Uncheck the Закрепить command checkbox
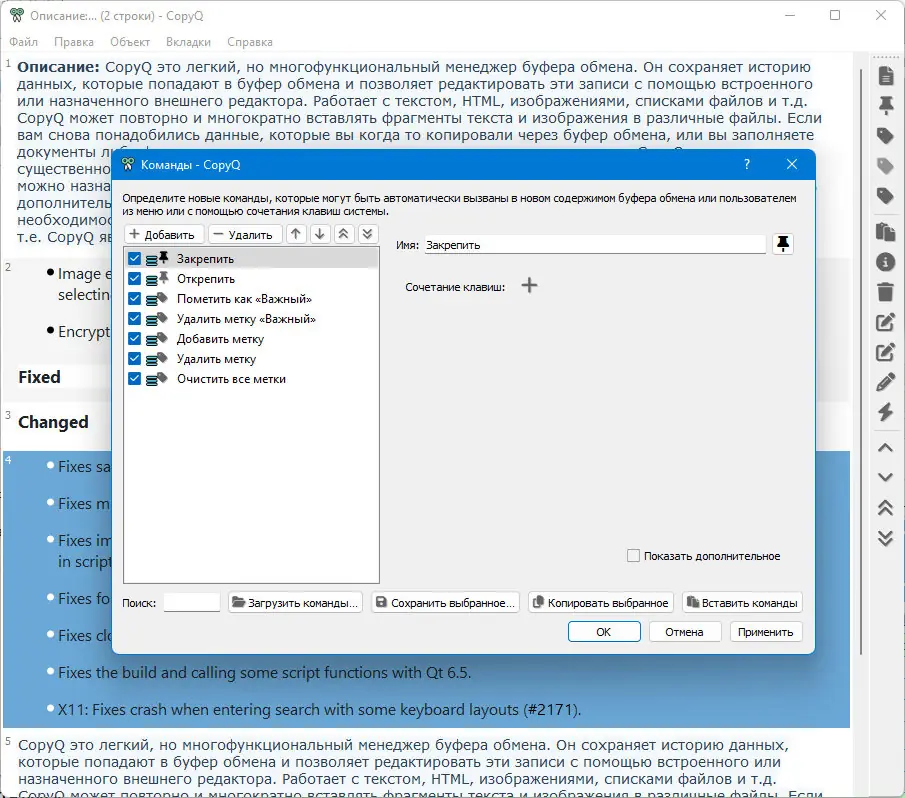Image resolution: width=905 pixels, height=798 pixels. pos(134,258)
